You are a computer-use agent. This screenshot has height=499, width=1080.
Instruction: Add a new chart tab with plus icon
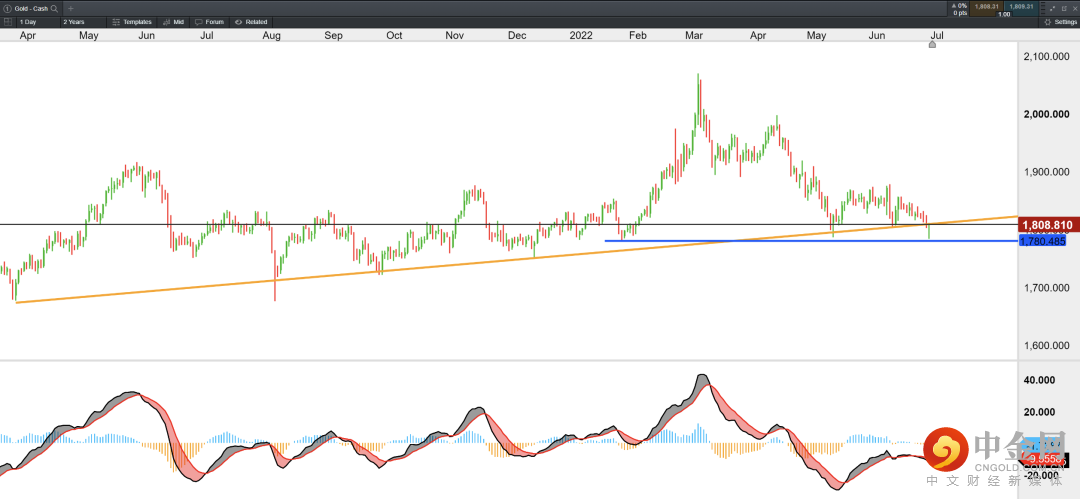[x=70, y=8]
